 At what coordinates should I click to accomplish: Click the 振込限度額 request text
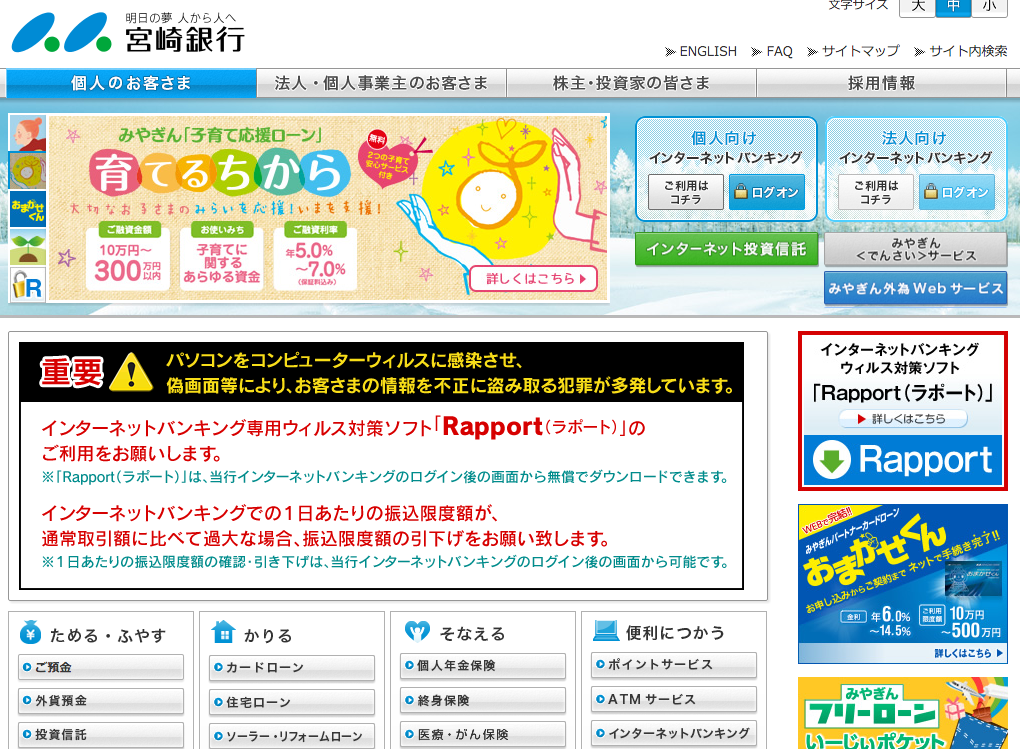325,526
